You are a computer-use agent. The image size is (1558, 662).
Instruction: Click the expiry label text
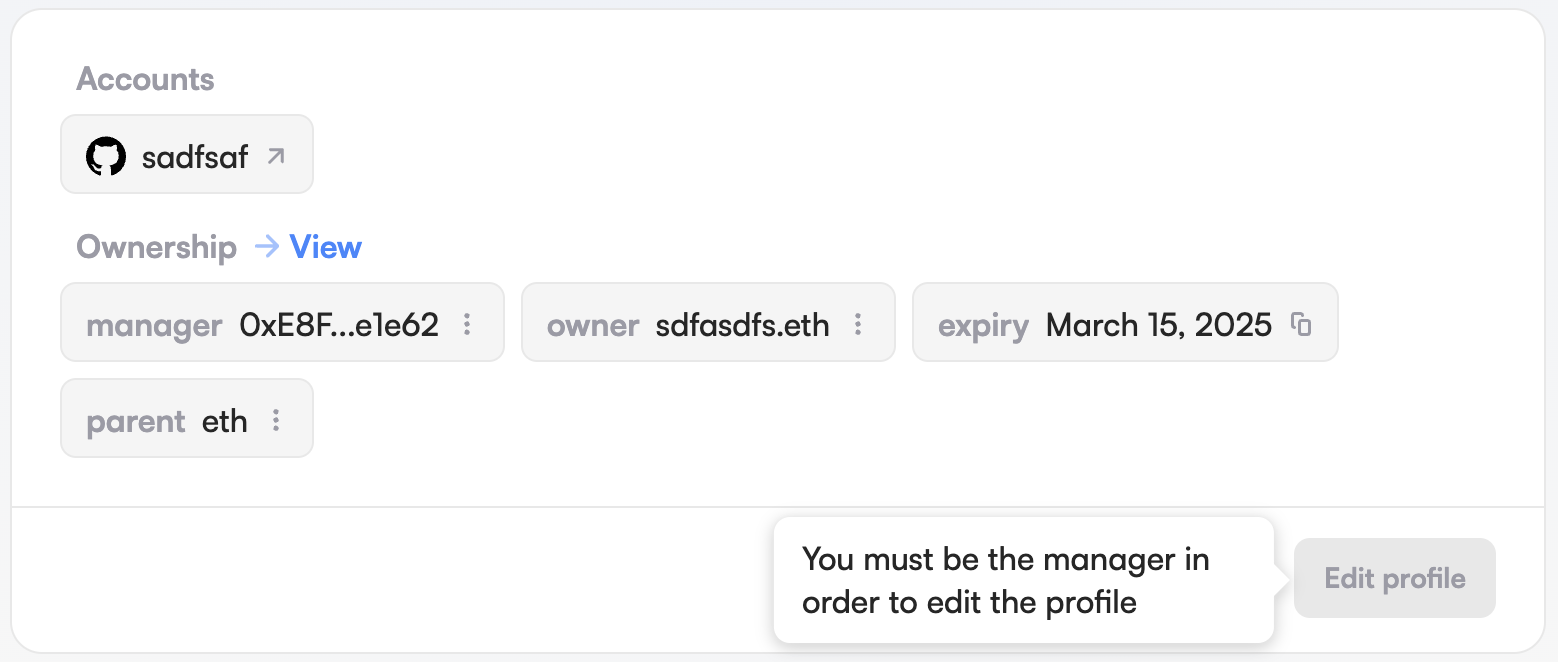(x=983, y=325)
